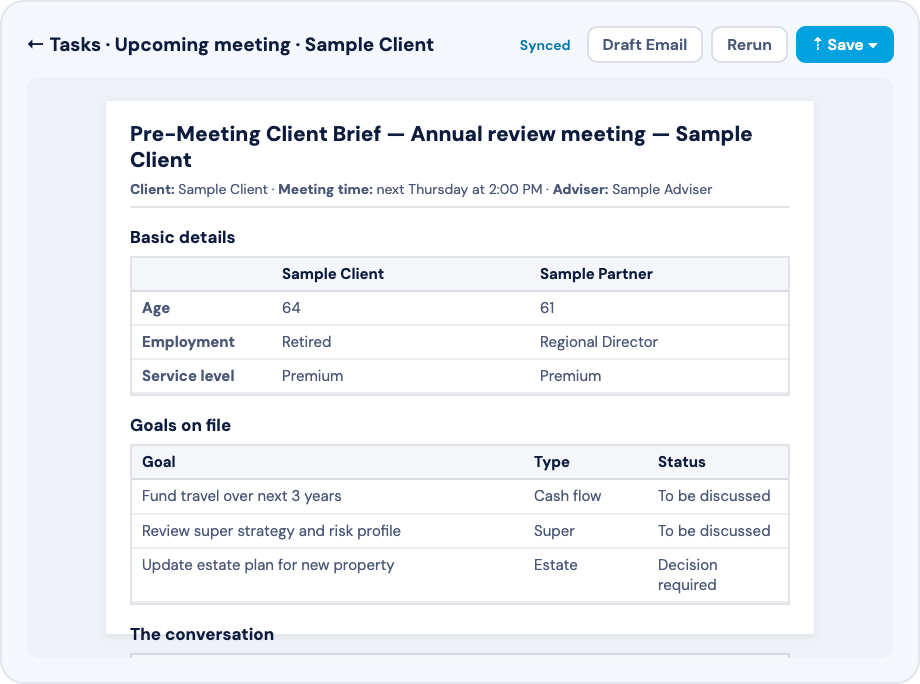Image resolution: width=920 pixels, height=684 pixels.
Task: Click the upload arrow icon in Save
Action: (x=817, y=44)
